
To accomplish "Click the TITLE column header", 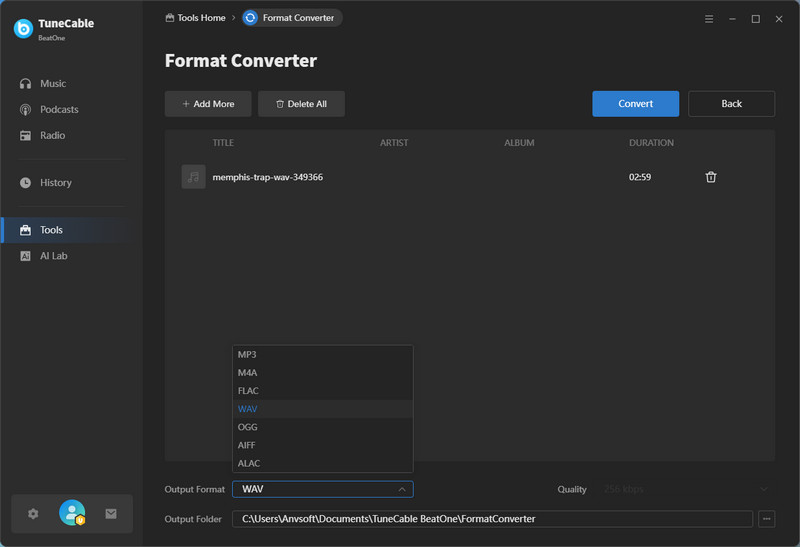I will coord(223,143).
